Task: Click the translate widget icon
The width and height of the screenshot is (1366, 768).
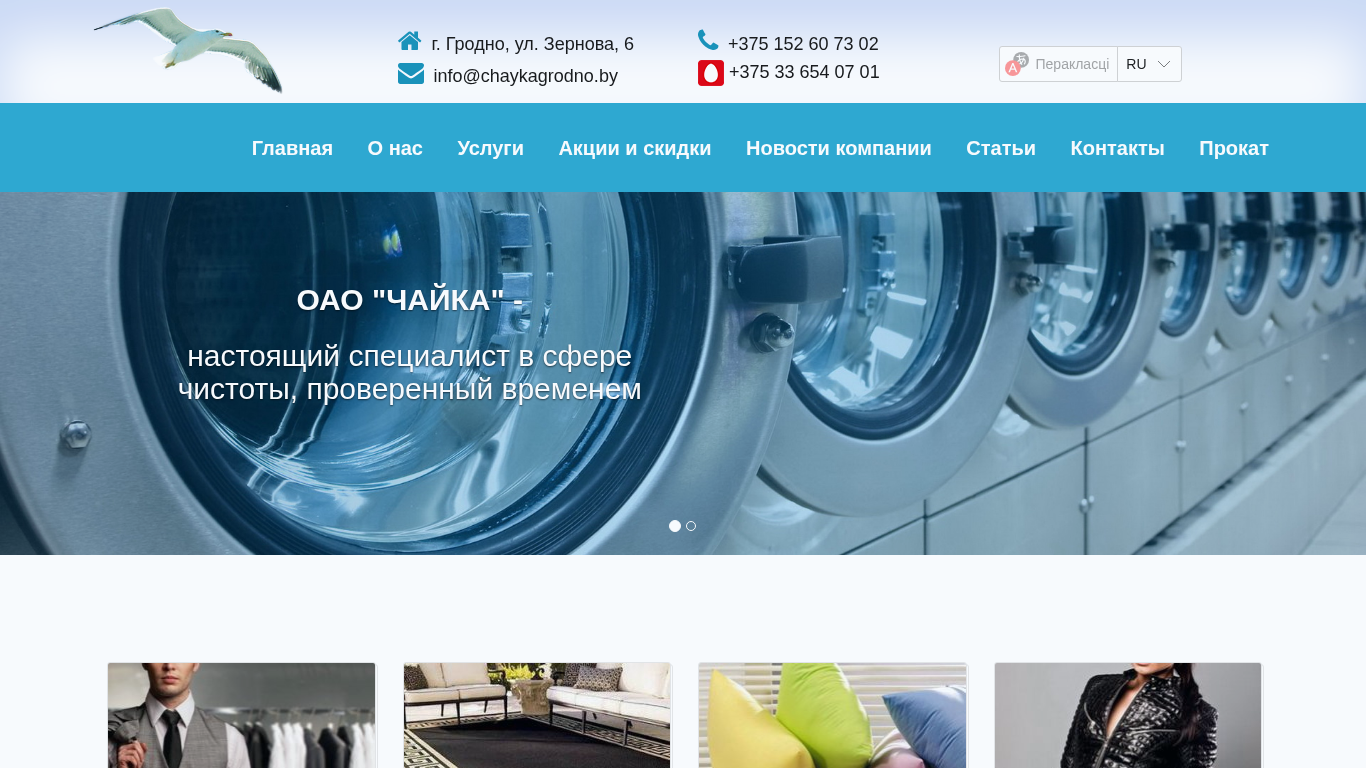Action: (1017, 64)
